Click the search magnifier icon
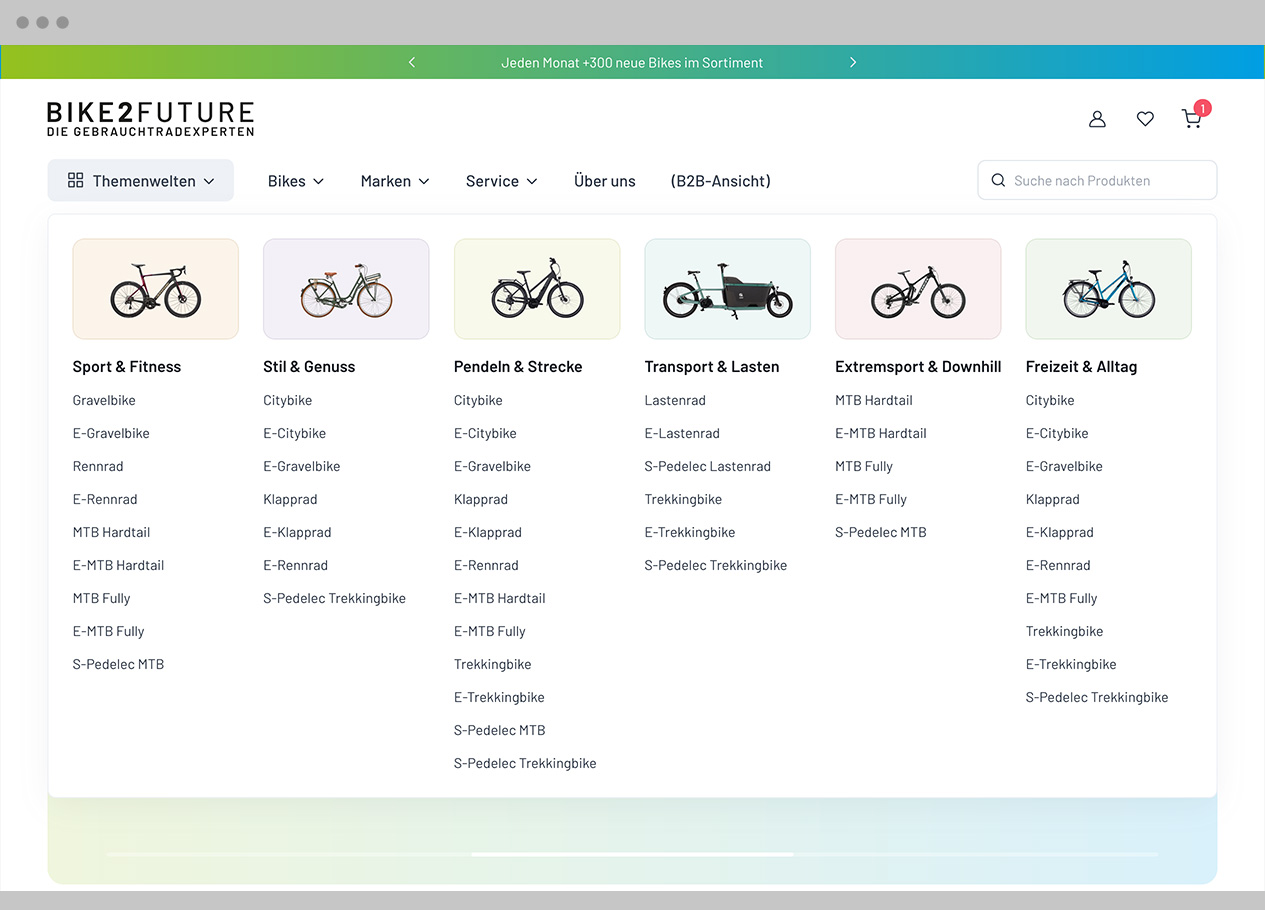This screenshot has height=910, width=1265. [x=998, y=181]
